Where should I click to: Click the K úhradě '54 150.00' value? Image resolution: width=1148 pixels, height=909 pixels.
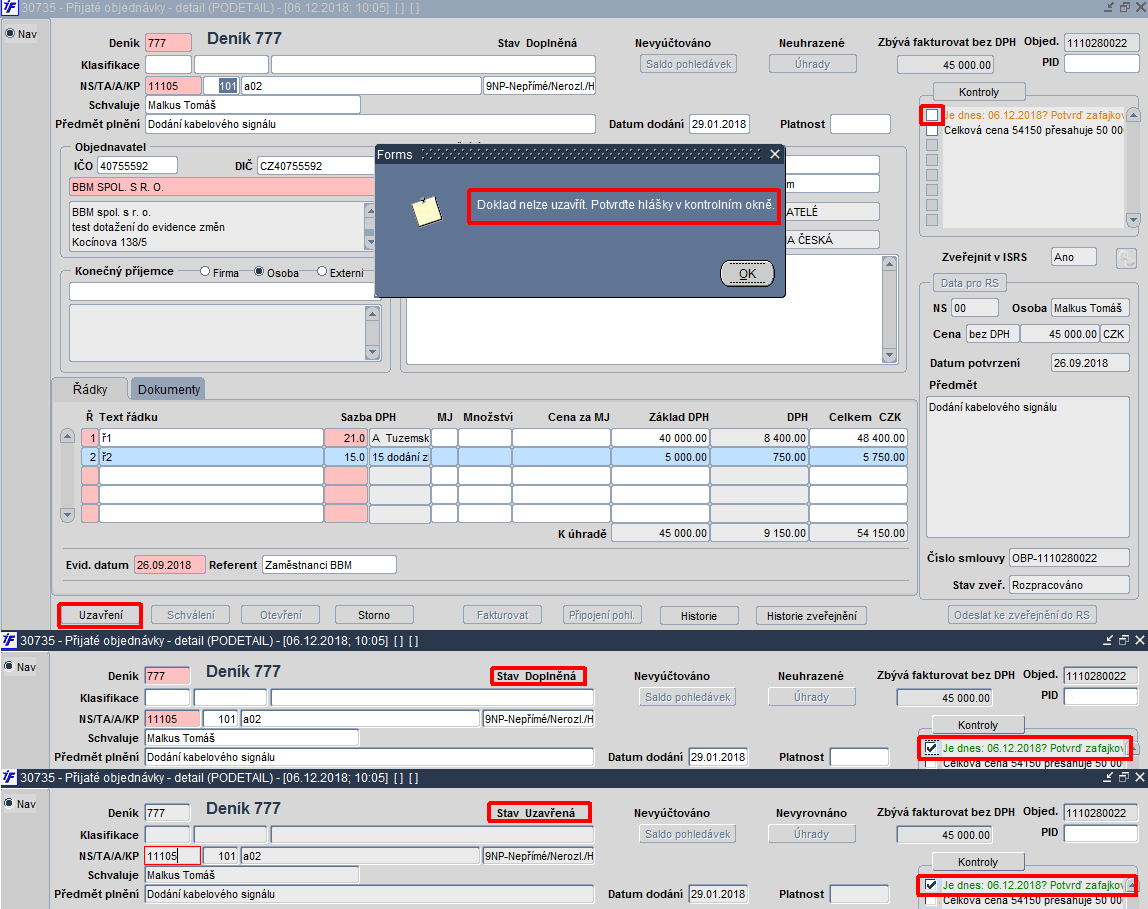(858, 533)
